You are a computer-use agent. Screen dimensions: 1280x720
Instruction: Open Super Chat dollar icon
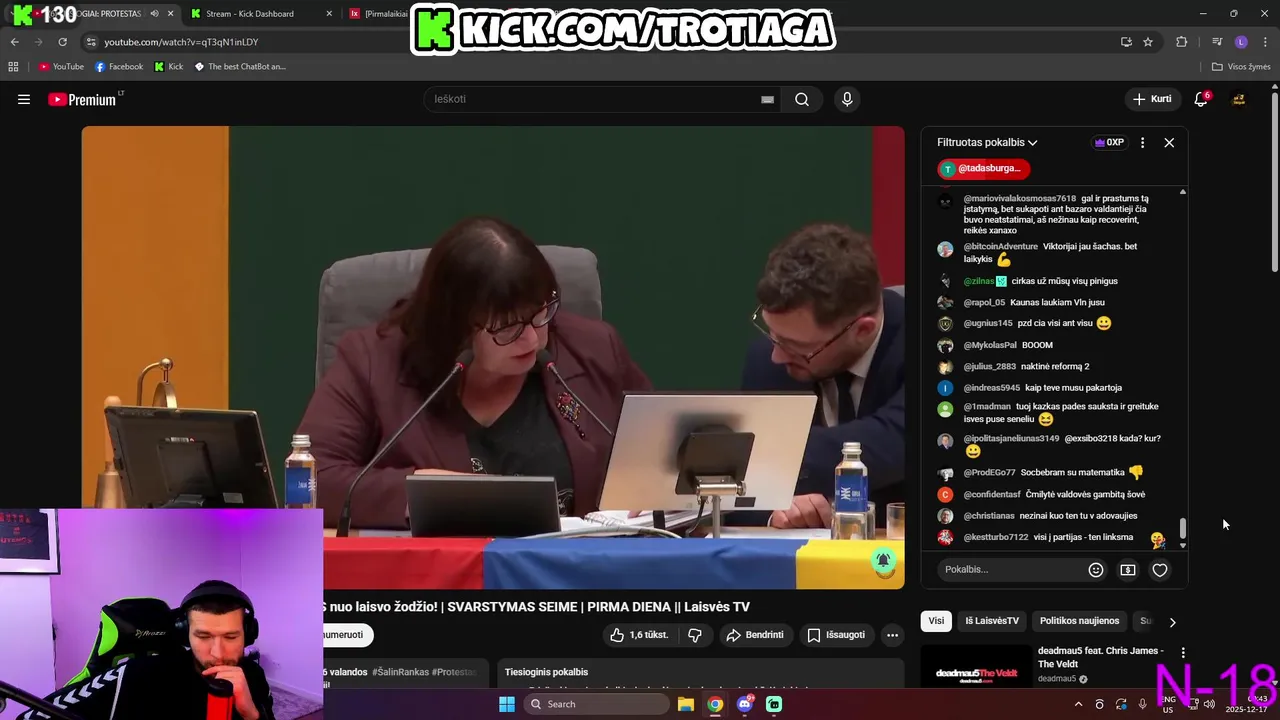pyautogui.click(x=1128, y=570)
